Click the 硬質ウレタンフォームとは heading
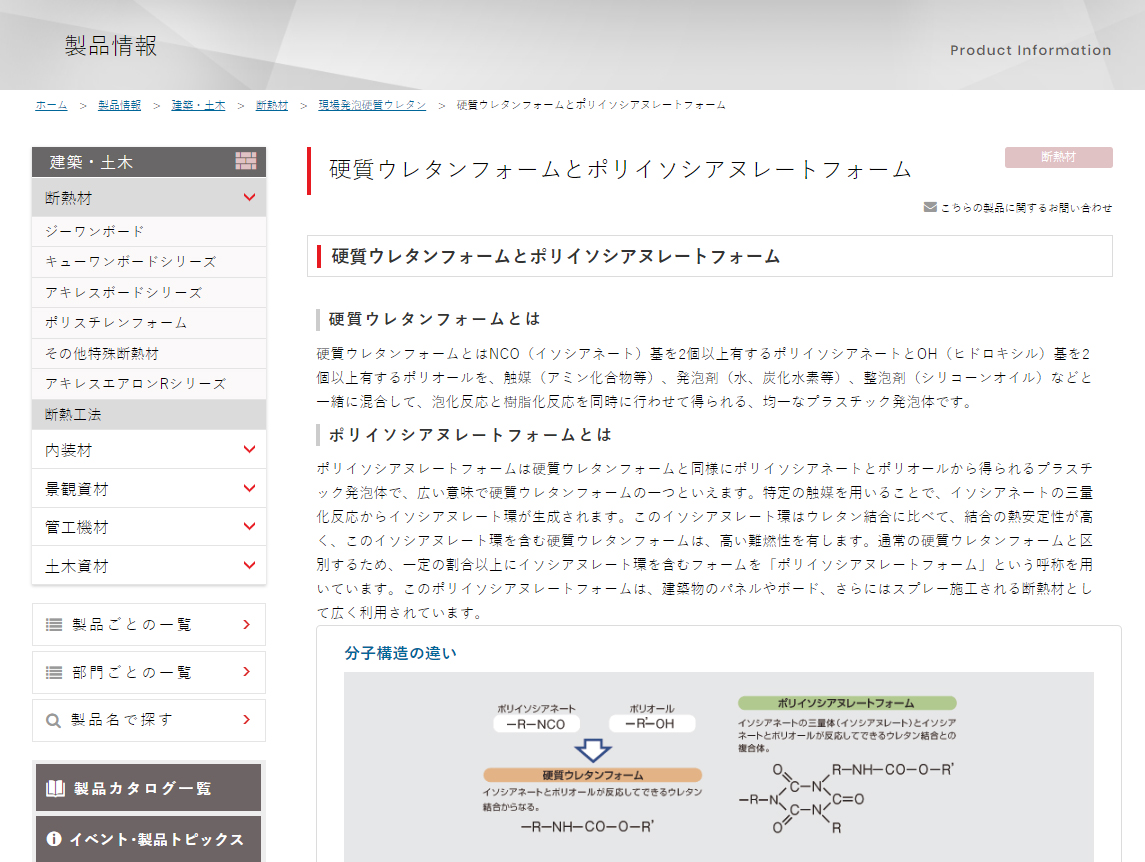Viewport: 1145px width, 862px height. 434,319
